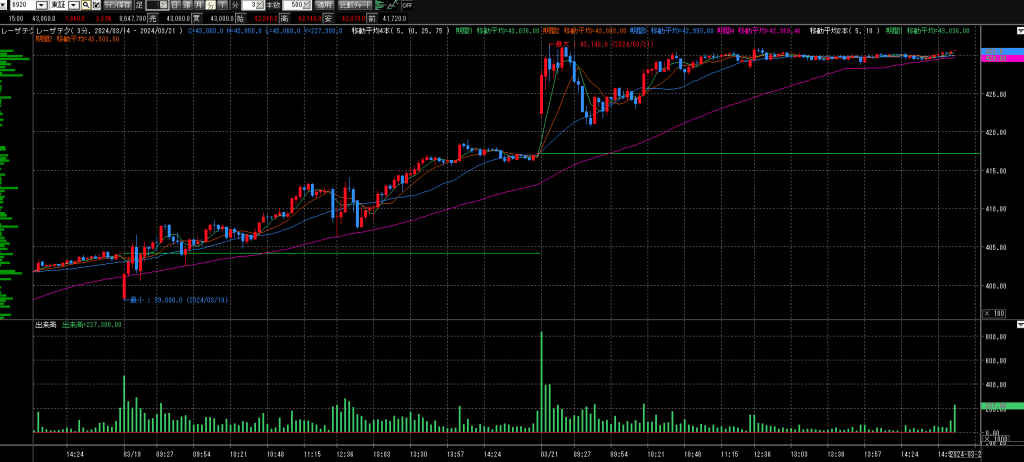
Task: Click the 売 sell label in quote bar
Action: (x=153, y=18)
